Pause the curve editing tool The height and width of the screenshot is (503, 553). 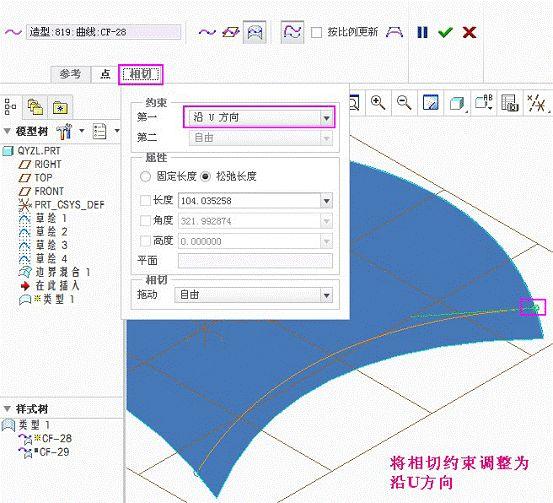422,32
